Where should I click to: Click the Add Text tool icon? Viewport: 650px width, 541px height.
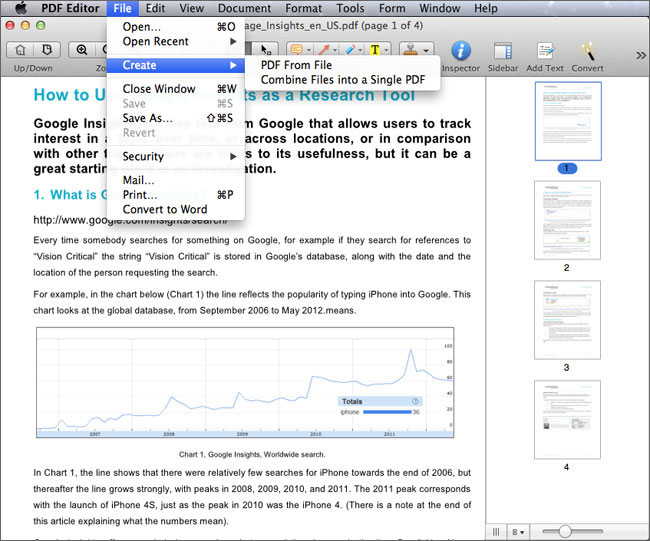(x=545, y=51)
